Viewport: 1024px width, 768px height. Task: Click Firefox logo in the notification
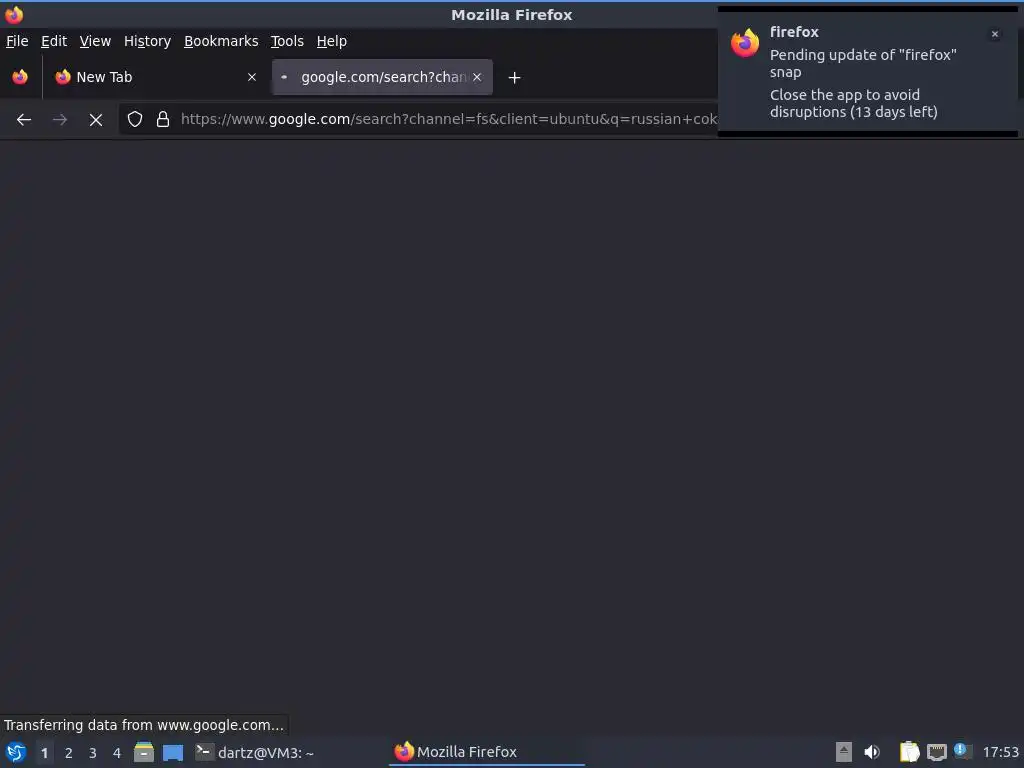click(745, 43)
